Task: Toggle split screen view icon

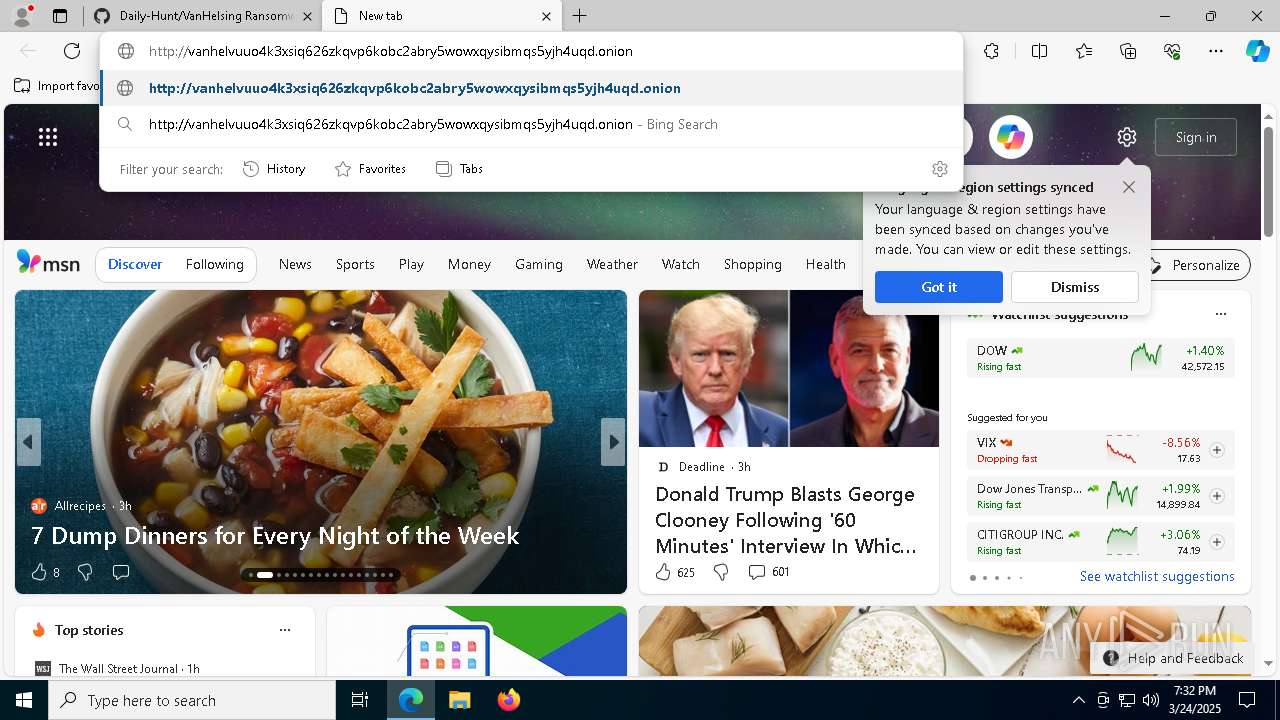Action: click(x=1039, y=51)
